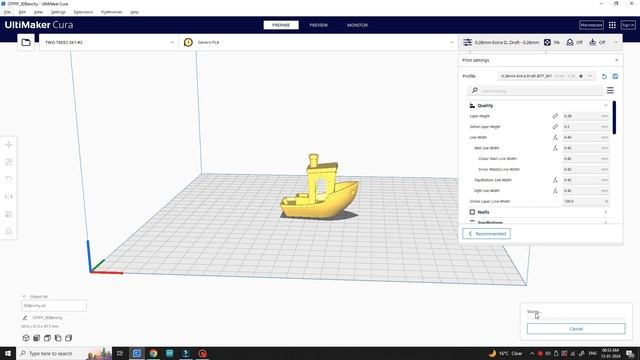The height and width of the screenshot is (360, 640).
Task: Click the fx icon next to Top/Bottom Line Width
Action: (x=555, y=180)
